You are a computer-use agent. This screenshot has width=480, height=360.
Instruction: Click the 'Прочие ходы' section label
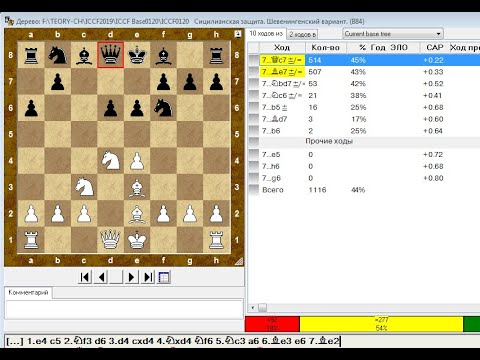click(329, 141)
